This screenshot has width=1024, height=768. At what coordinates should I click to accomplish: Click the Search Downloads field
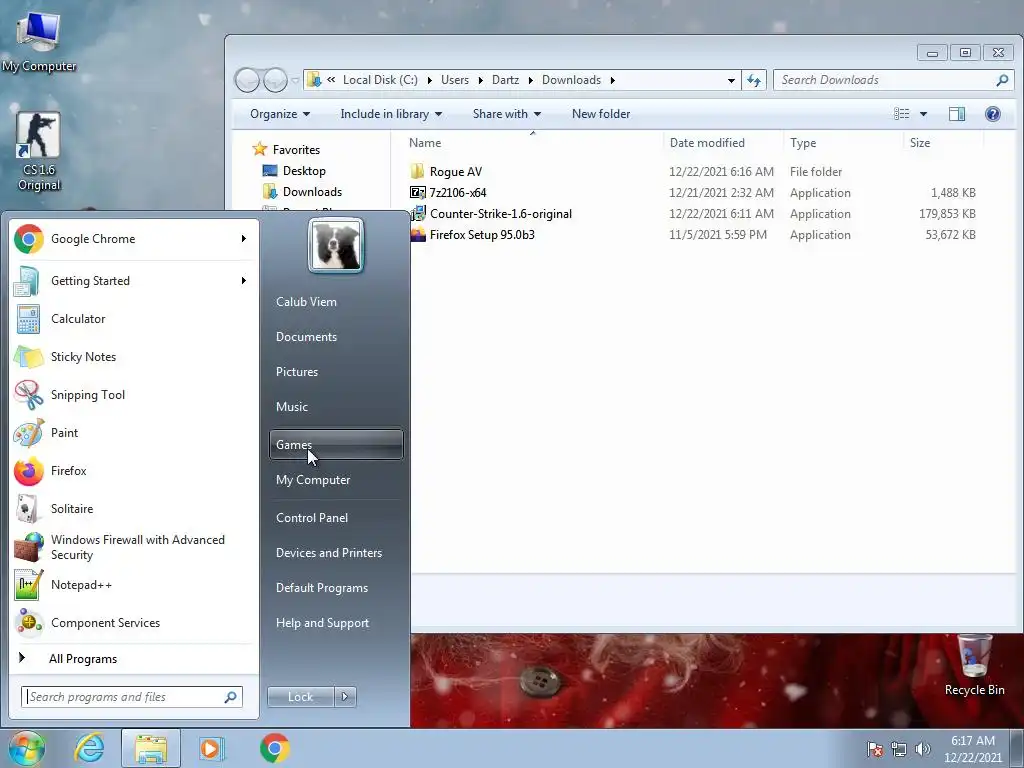(x=893, y=80)
